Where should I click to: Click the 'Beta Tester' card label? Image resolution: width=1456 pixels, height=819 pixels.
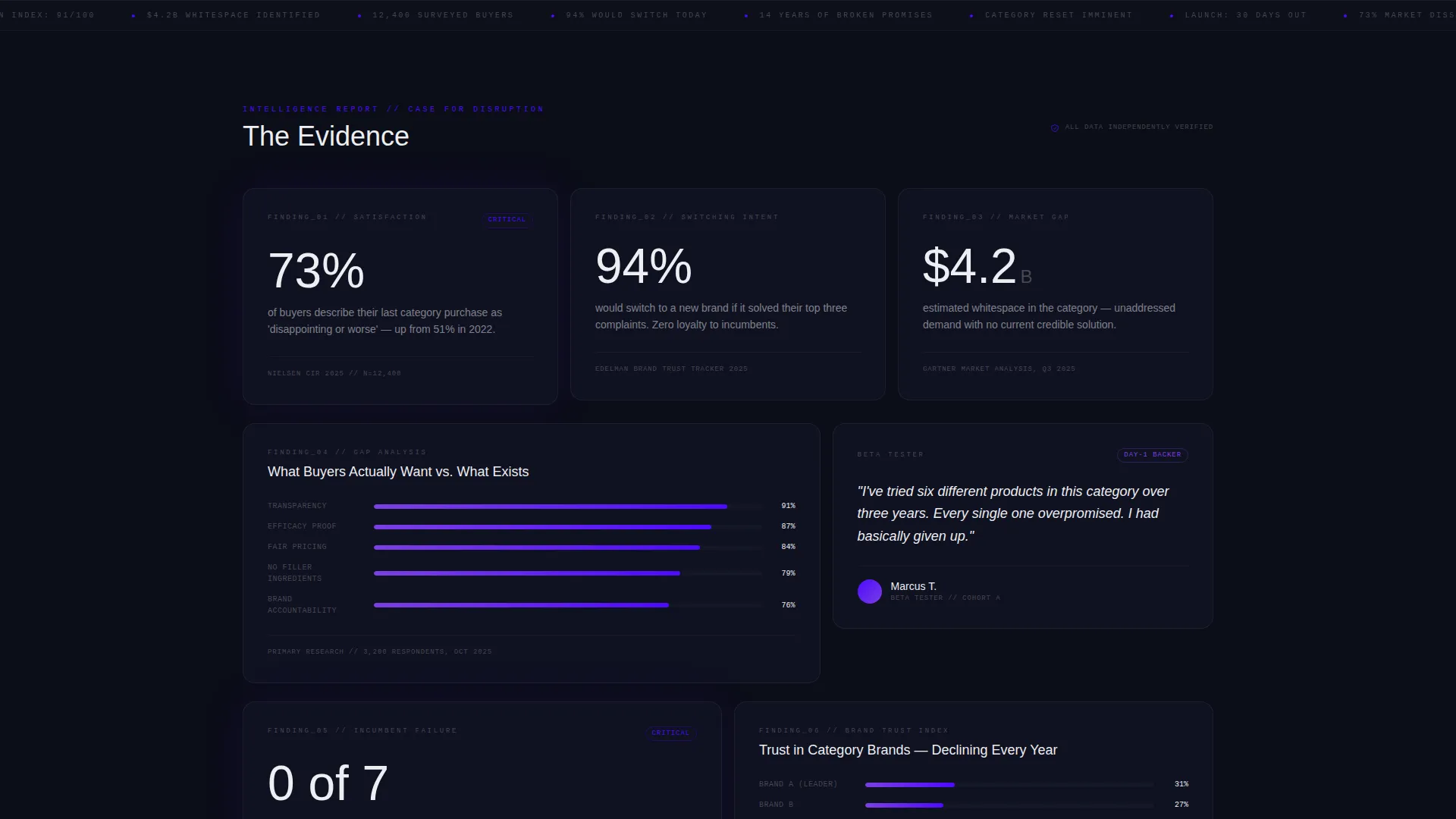(x=890, y=454)
